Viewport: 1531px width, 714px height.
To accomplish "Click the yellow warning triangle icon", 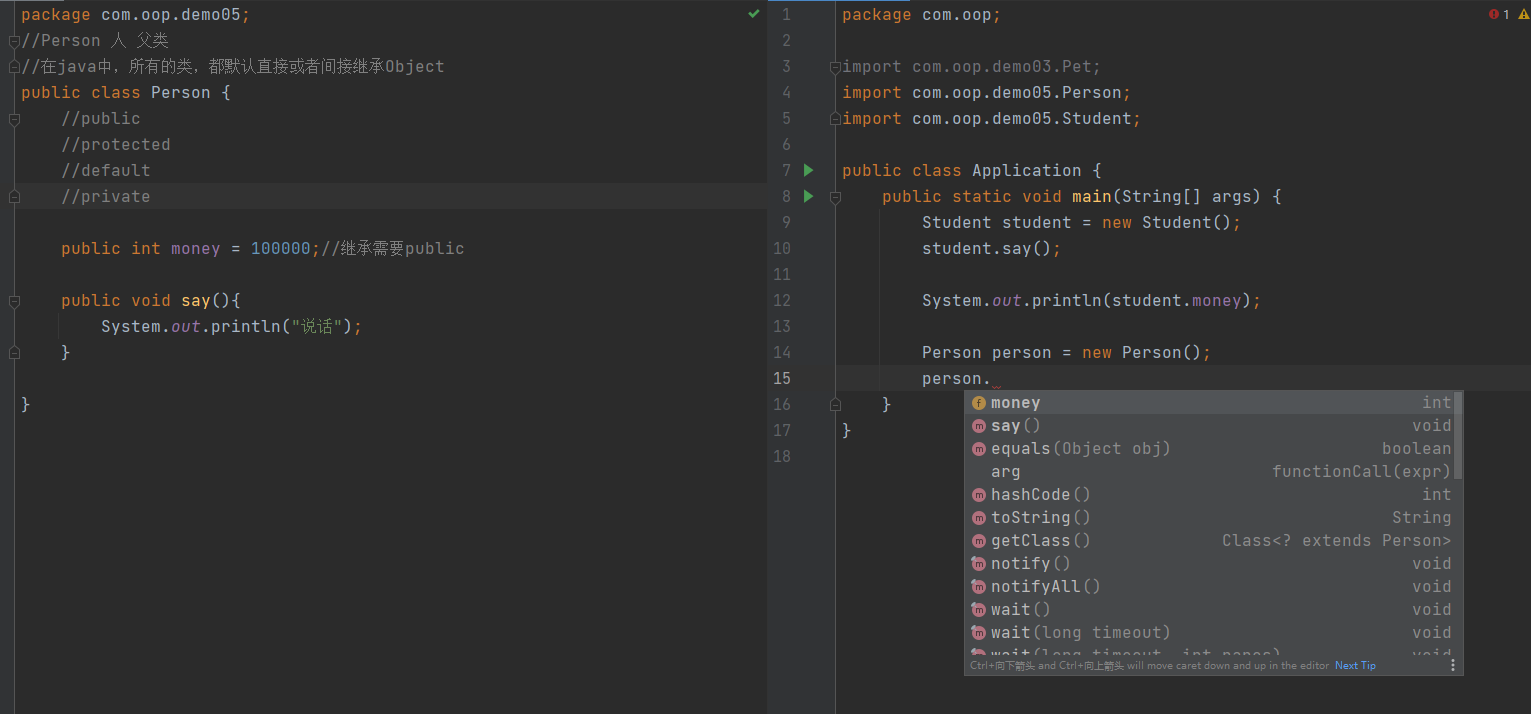I will pos(1523,14).
